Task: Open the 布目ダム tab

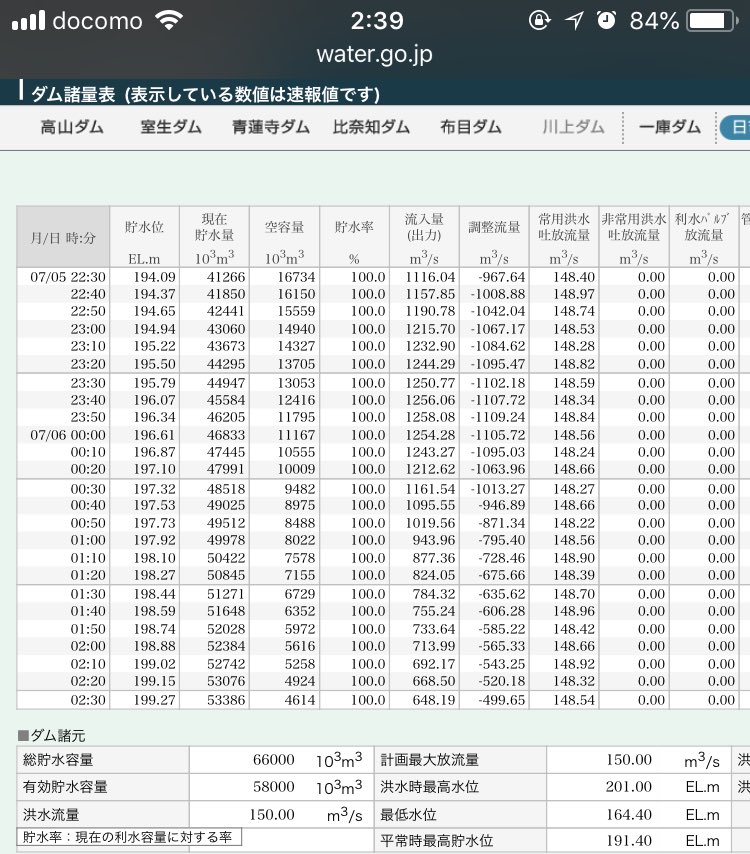Action: [x=471, y=127]
